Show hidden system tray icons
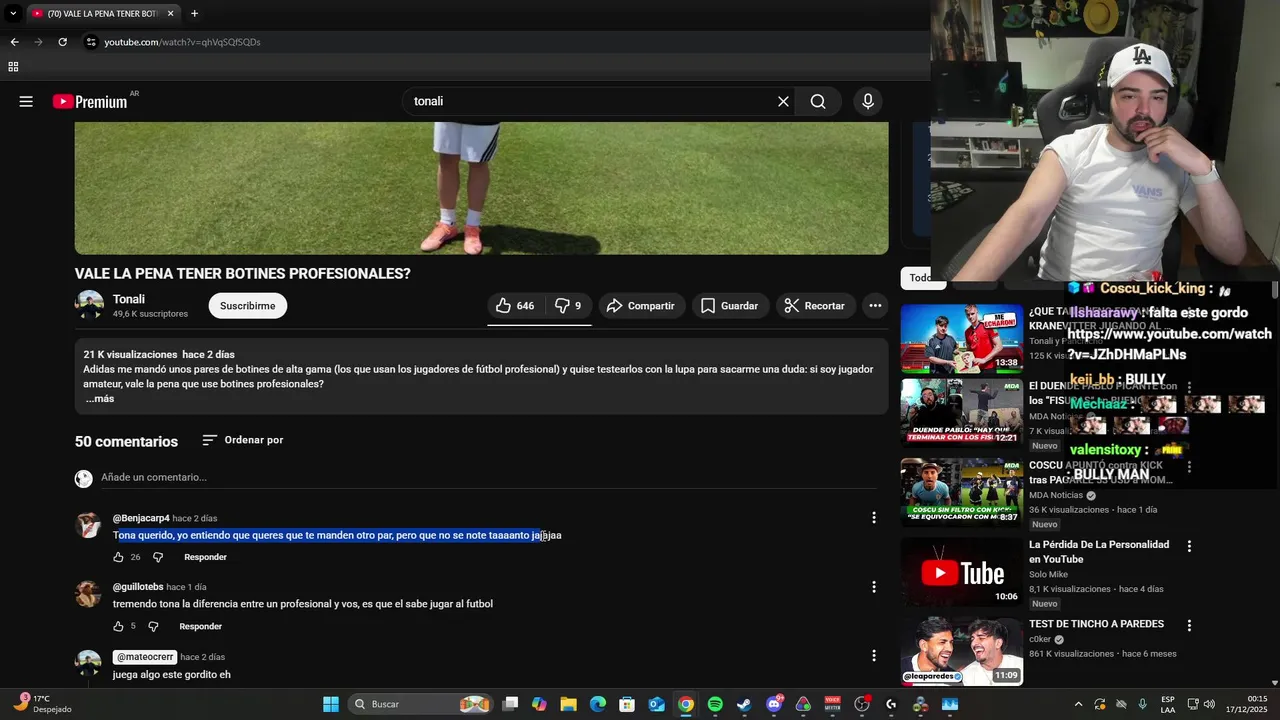1280x720 pixels. pyautogui.click(x=1078, y=704)
